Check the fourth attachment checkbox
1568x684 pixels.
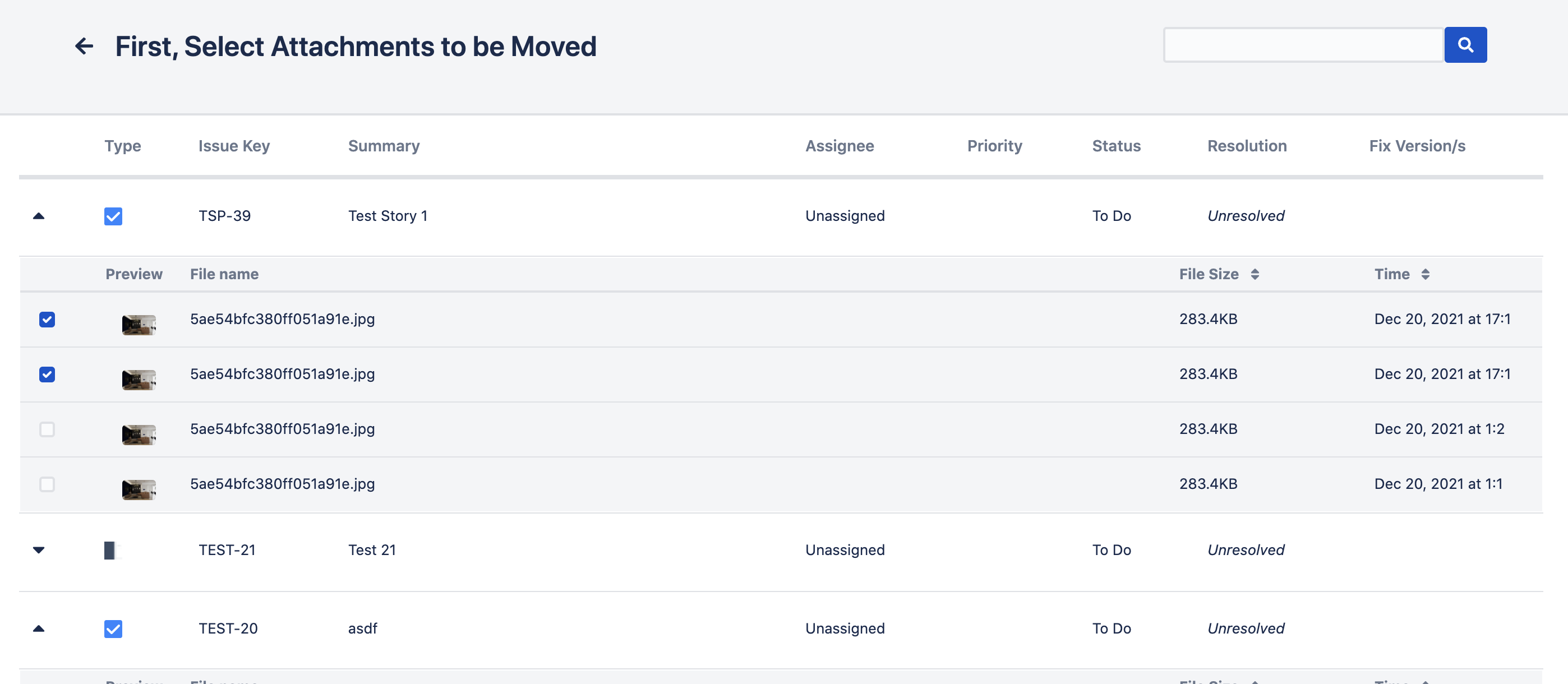(47, 484)
